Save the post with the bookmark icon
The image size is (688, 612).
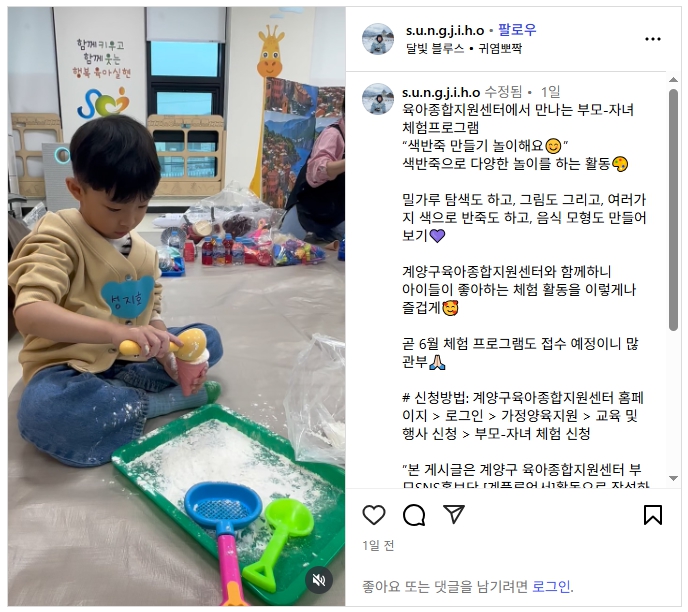[652, 515]
